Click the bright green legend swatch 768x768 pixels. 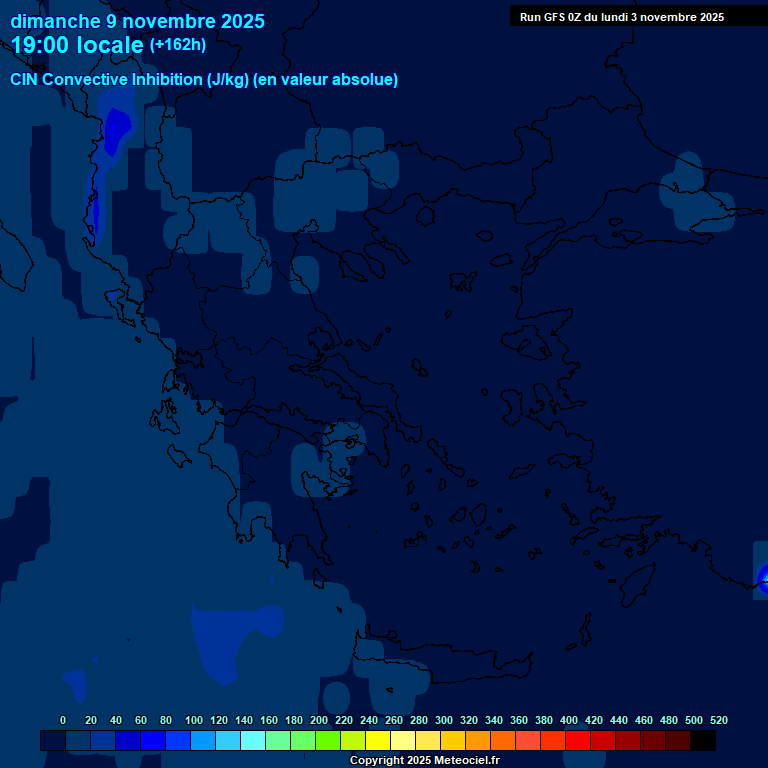click(x=328, y=741)
